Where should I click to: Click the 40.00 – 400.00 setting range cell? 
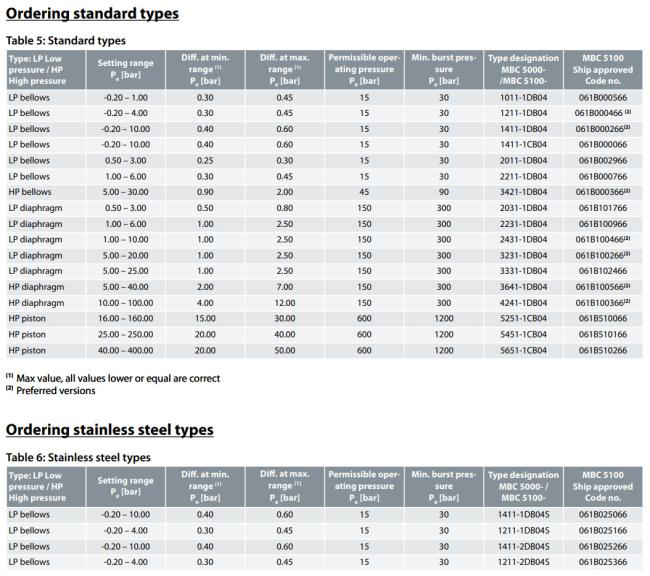coord(126,350)
